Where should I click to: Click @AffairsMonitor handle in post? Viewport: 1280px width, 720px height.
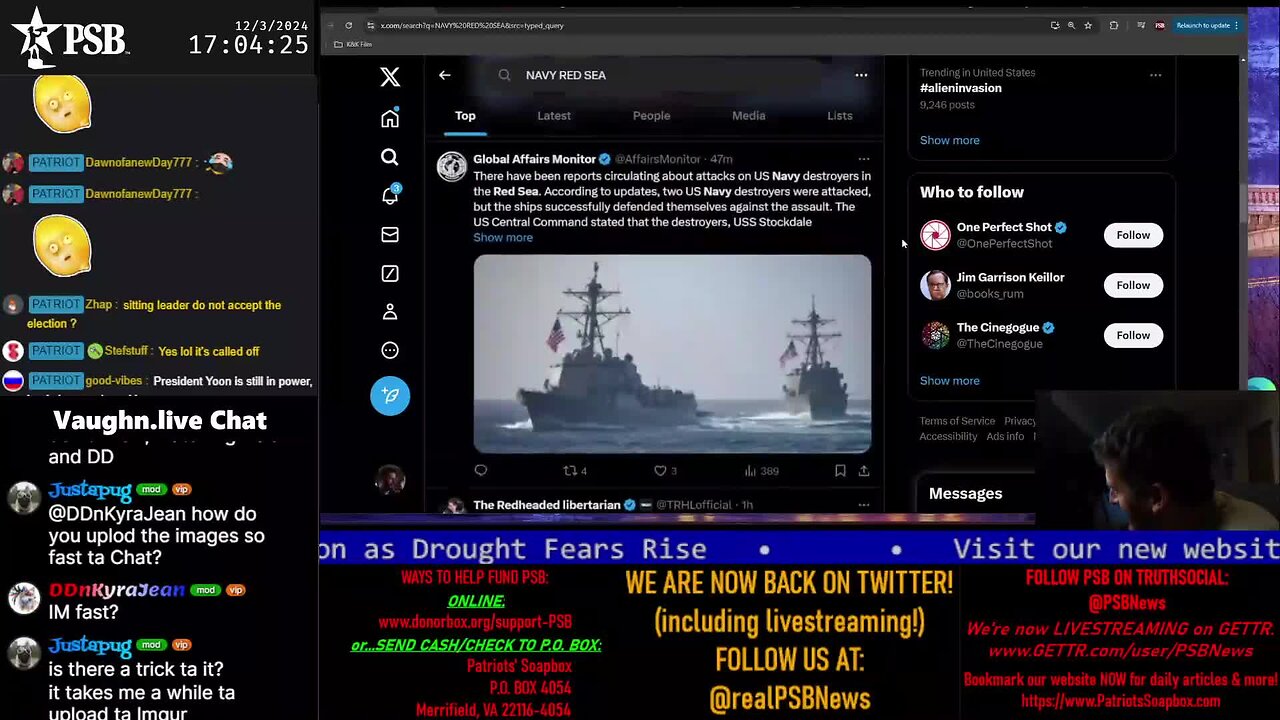[x=657, y=160]
